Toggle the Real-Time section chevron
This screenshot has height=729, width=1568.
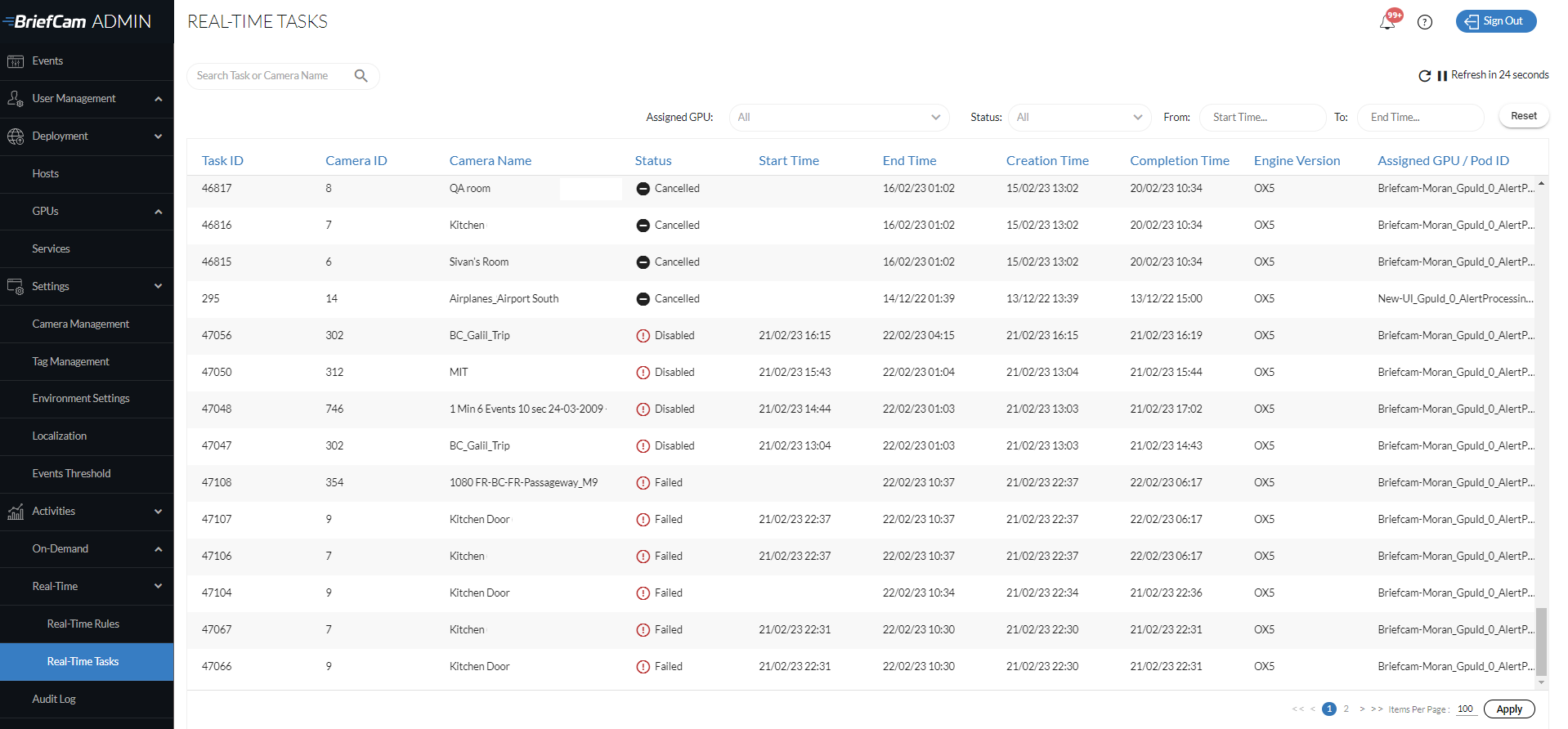pos(159,586)
